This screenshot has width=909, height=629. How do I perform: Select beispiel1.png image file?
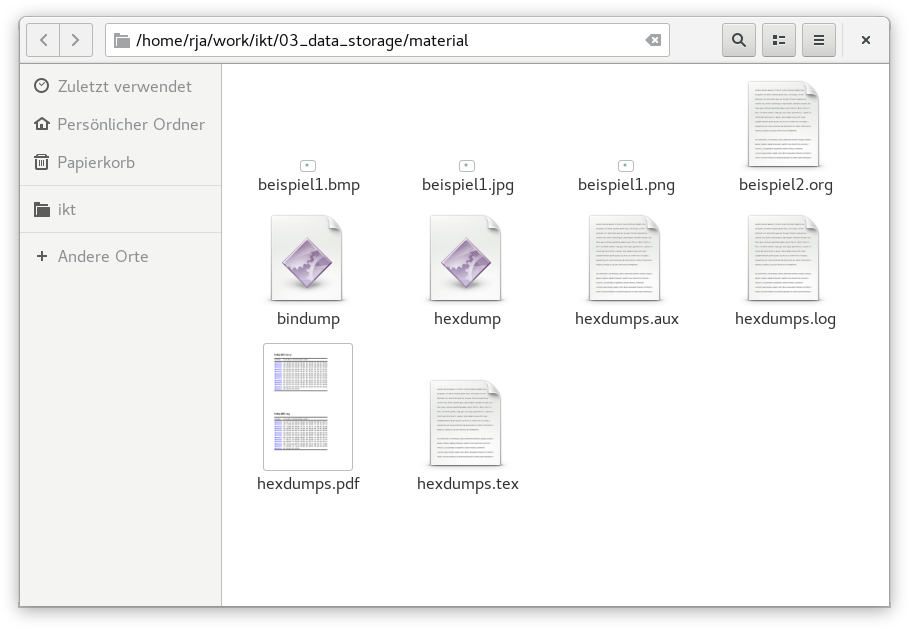coord(626,184)
